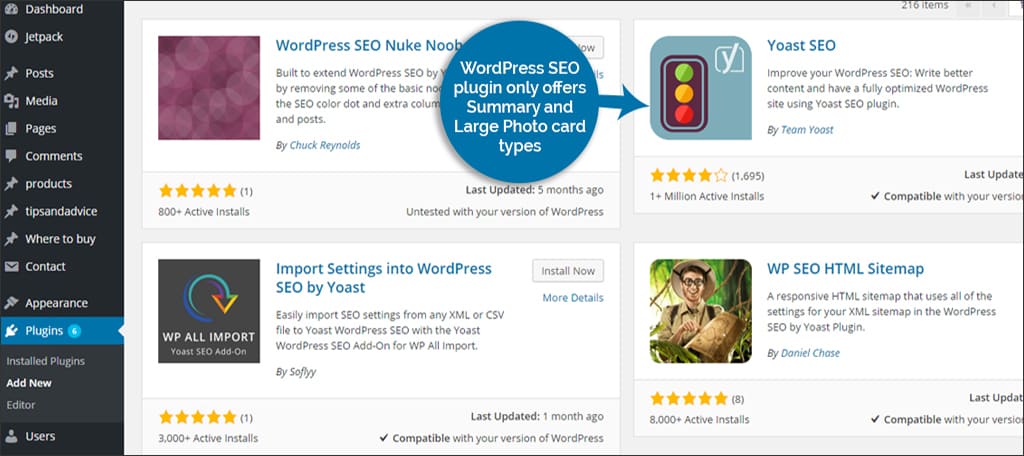Click the WordPress SEO Nuke Noob purple thumbnail

pos(209,88)
